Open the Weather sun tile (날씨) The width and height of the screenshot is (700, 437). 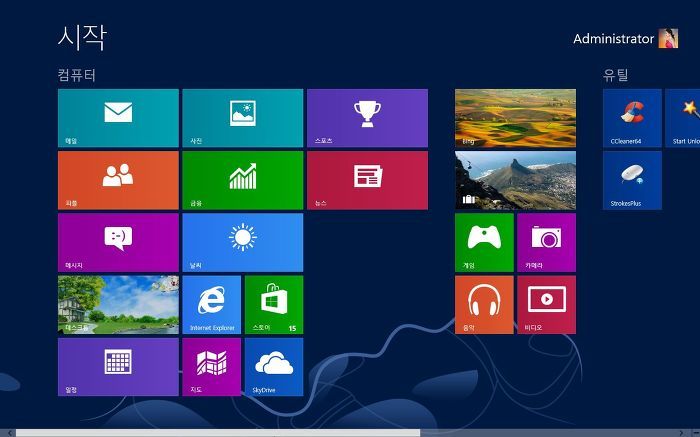pos(243,242)
